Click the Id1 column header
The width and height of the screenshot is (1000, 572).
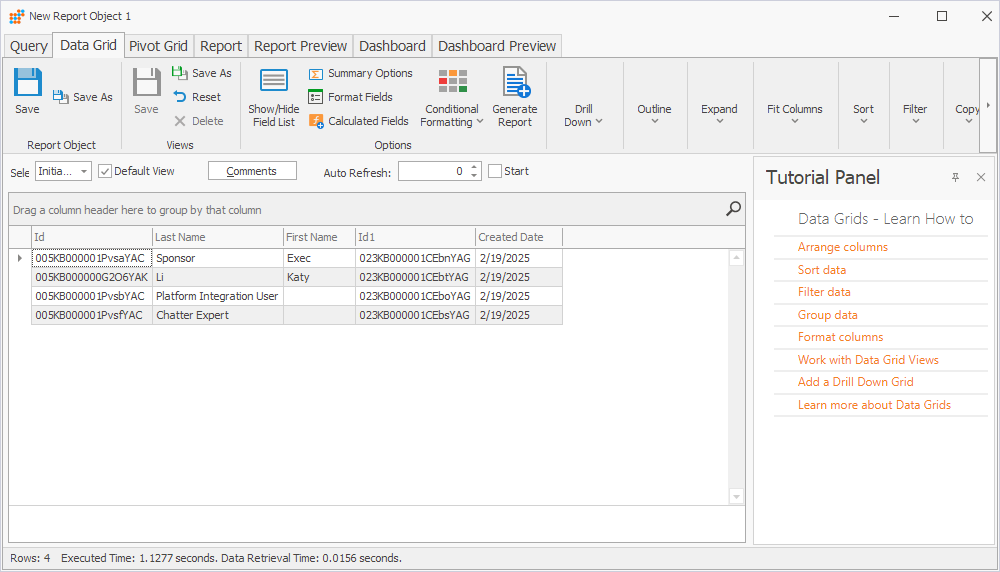(x=415, y=237)
